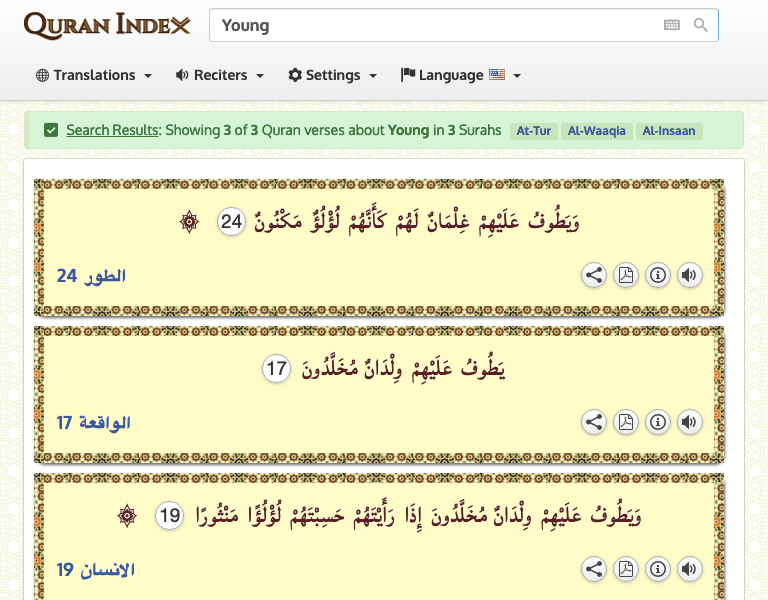Open the virtual keyboard icon in search box
Viewport: 768px width, 600px height.
[x=672, y=24]
